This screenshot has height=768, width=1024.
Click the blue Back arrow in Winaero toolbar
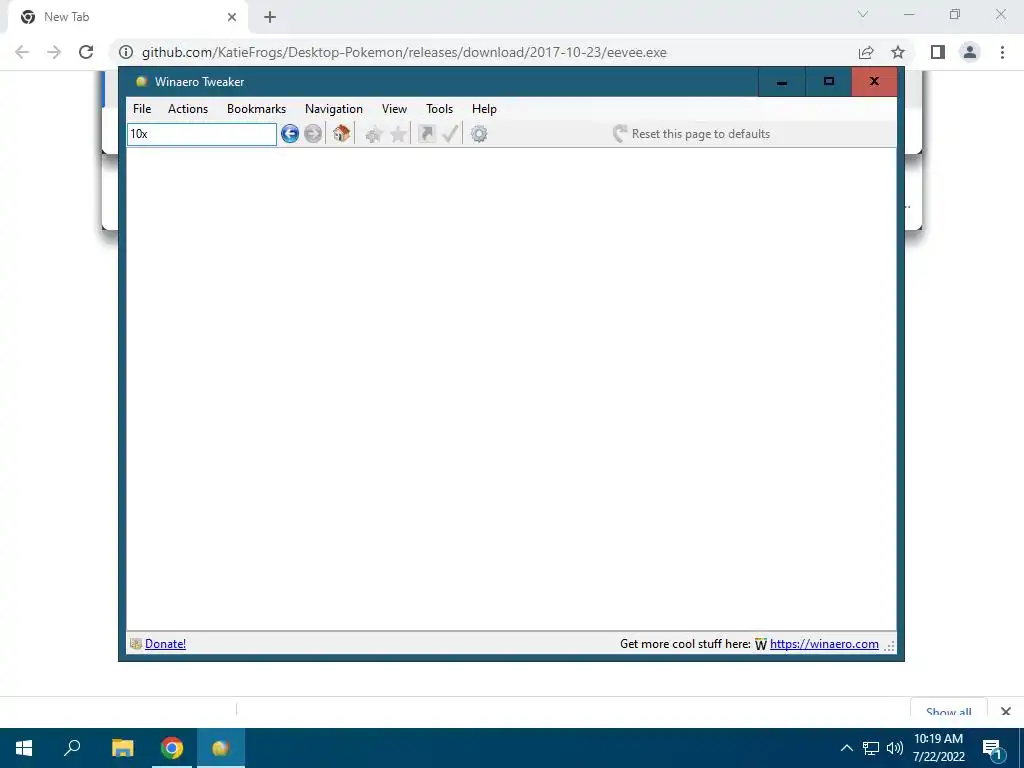[x=290, y=134]
